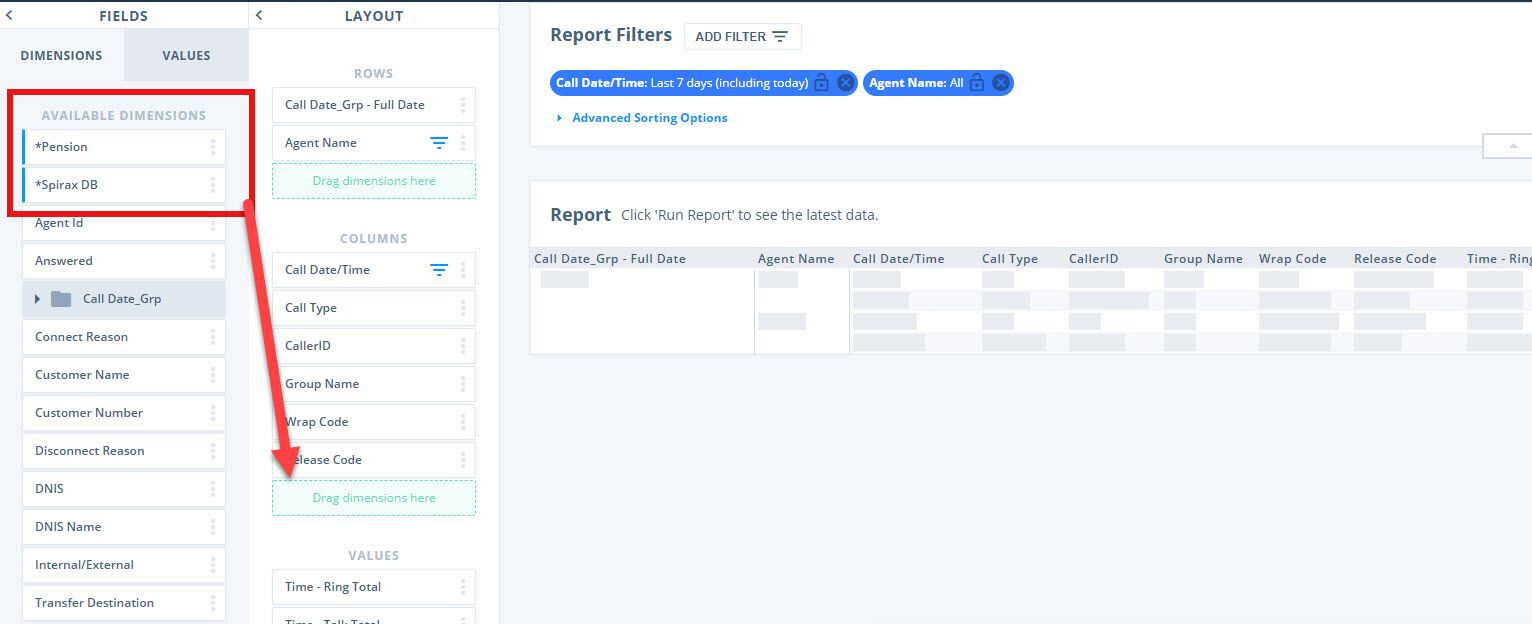Viewport: 1532px width, 624px height.
Task: Open the three-dot menu next to Time - Ring Total
Action: (462, 586)
